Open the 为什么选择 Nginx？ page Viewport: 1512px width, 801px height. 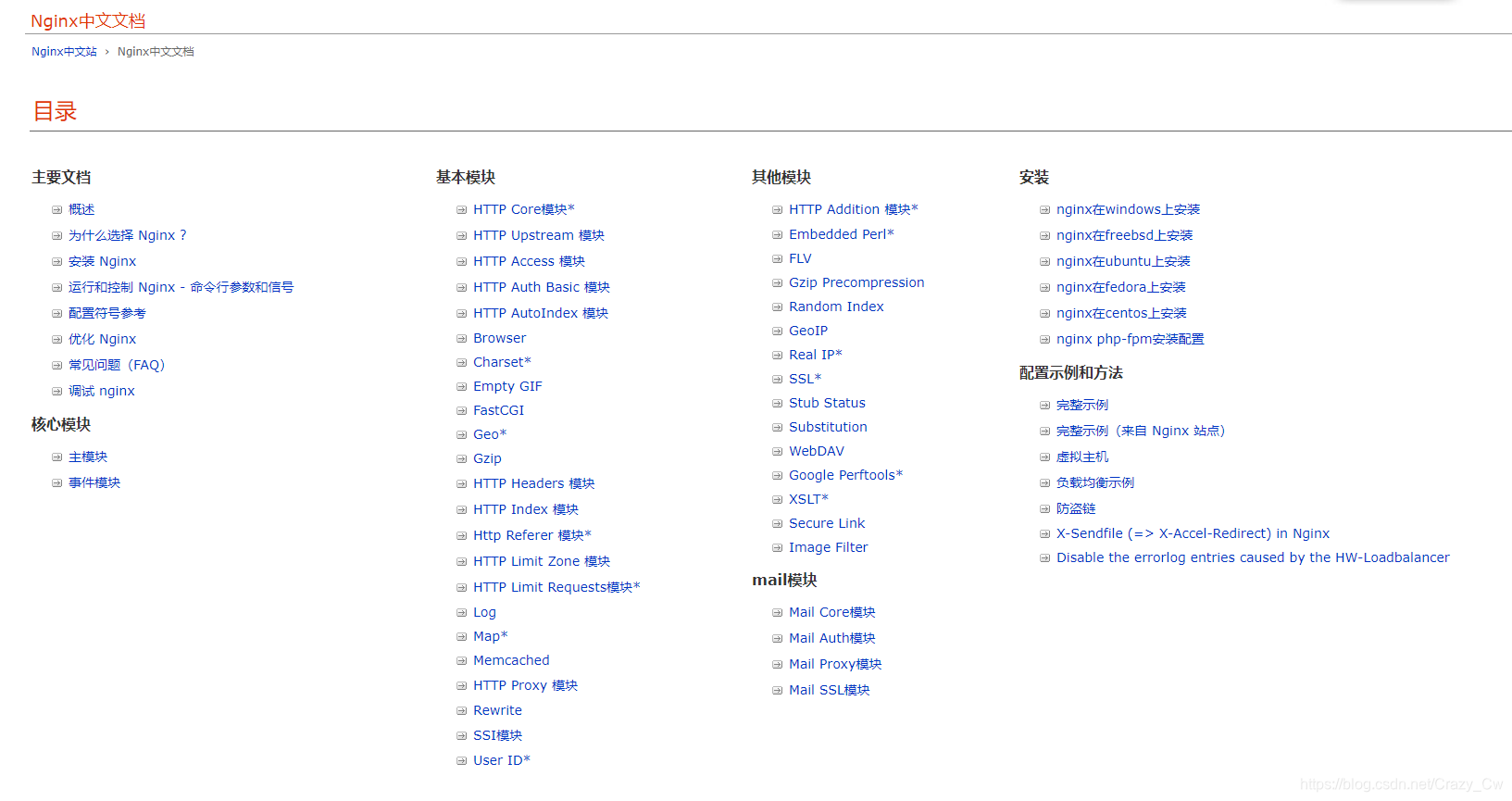click(128, 235)
